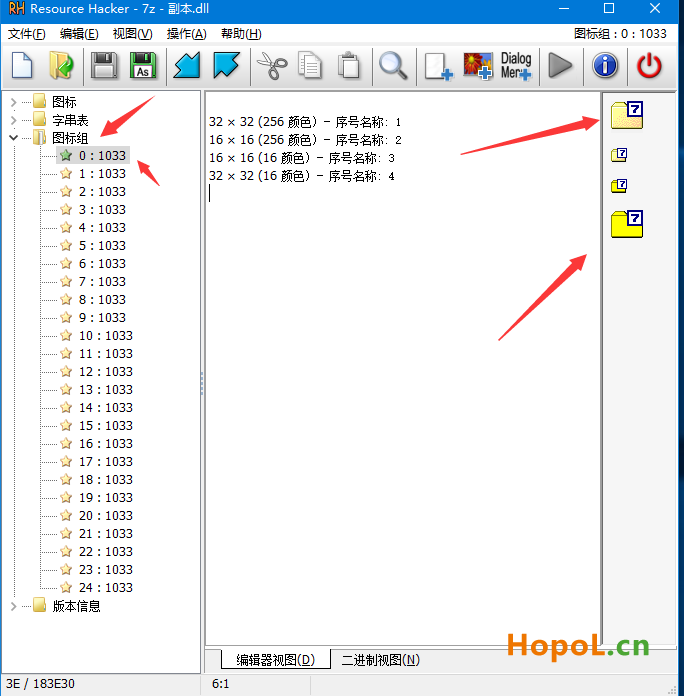Click the line '16 × 16 (256 颜色) - 序号名称: 2'

305,140
